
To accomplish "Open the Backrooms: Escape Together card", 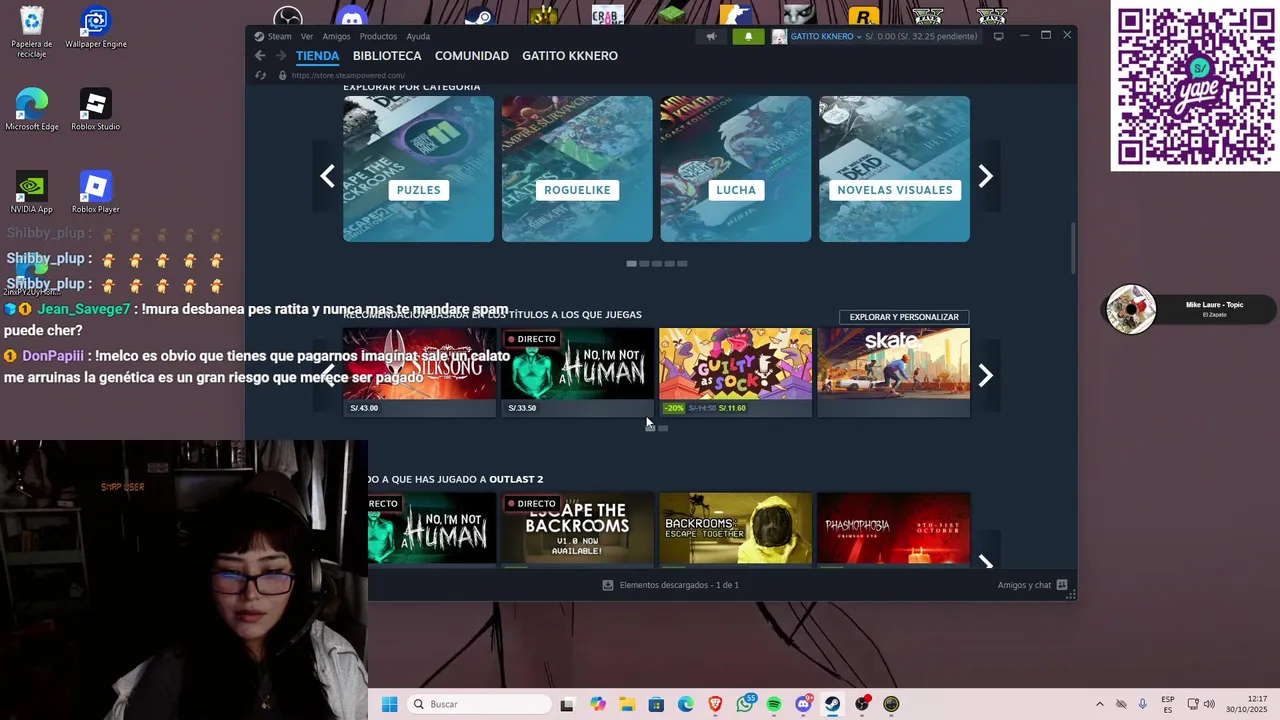I will pyautogui.click(x=735, y=529).
